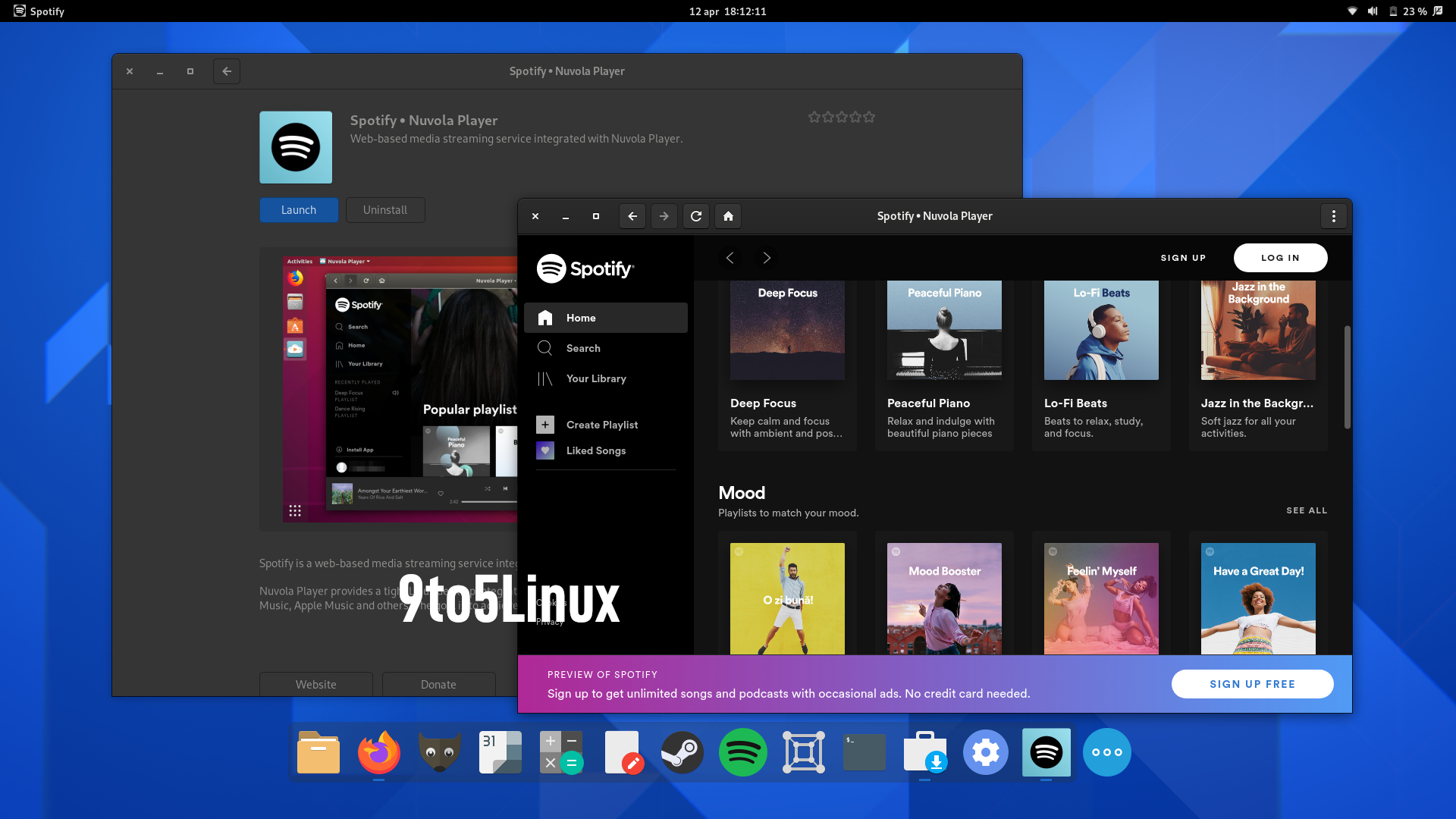The image size is (1456, 819).
Task: Open the calendar by clicking the date
Action: (727, 11)
